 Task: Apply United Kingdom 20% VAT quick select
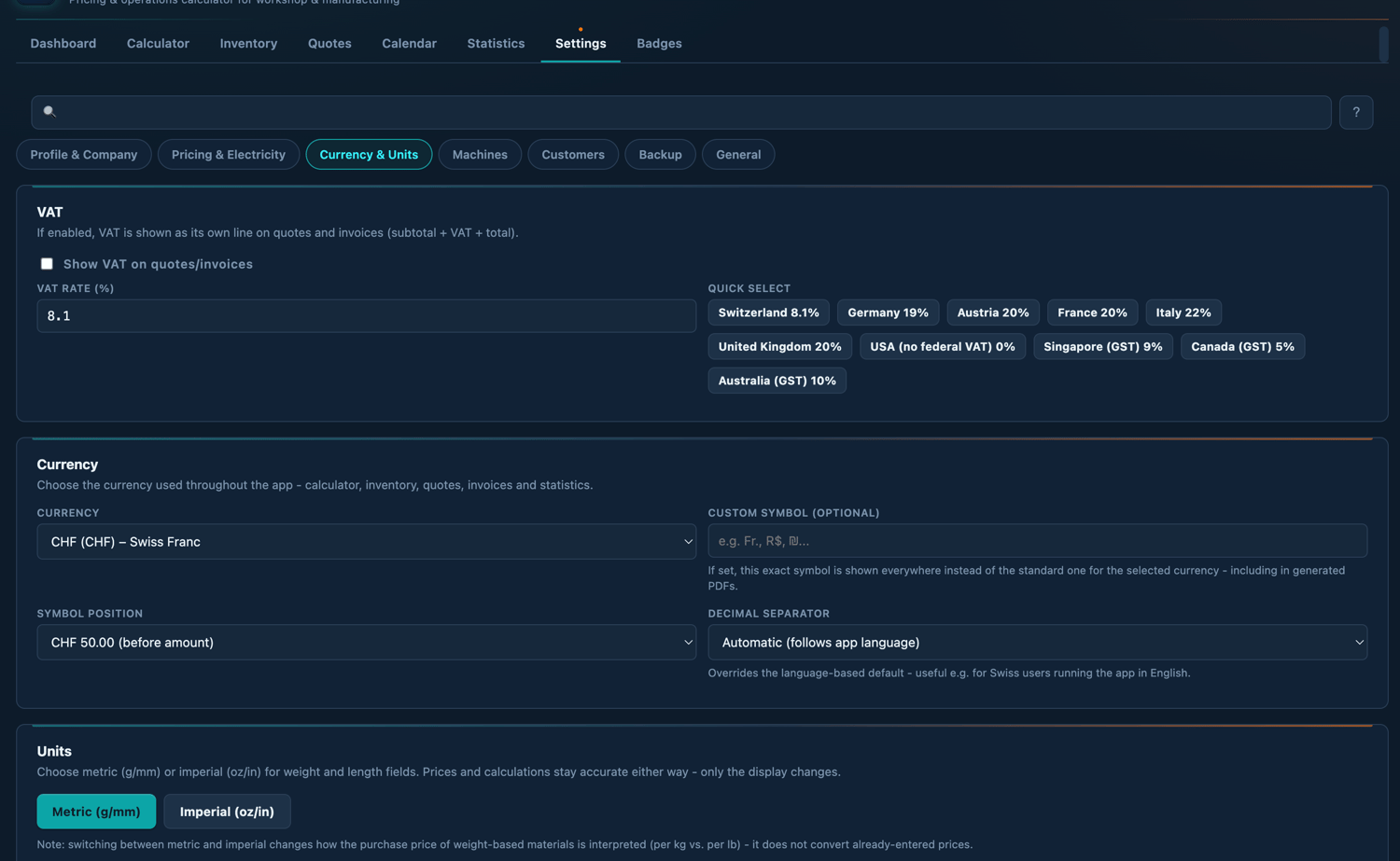[x=779, y=347]
